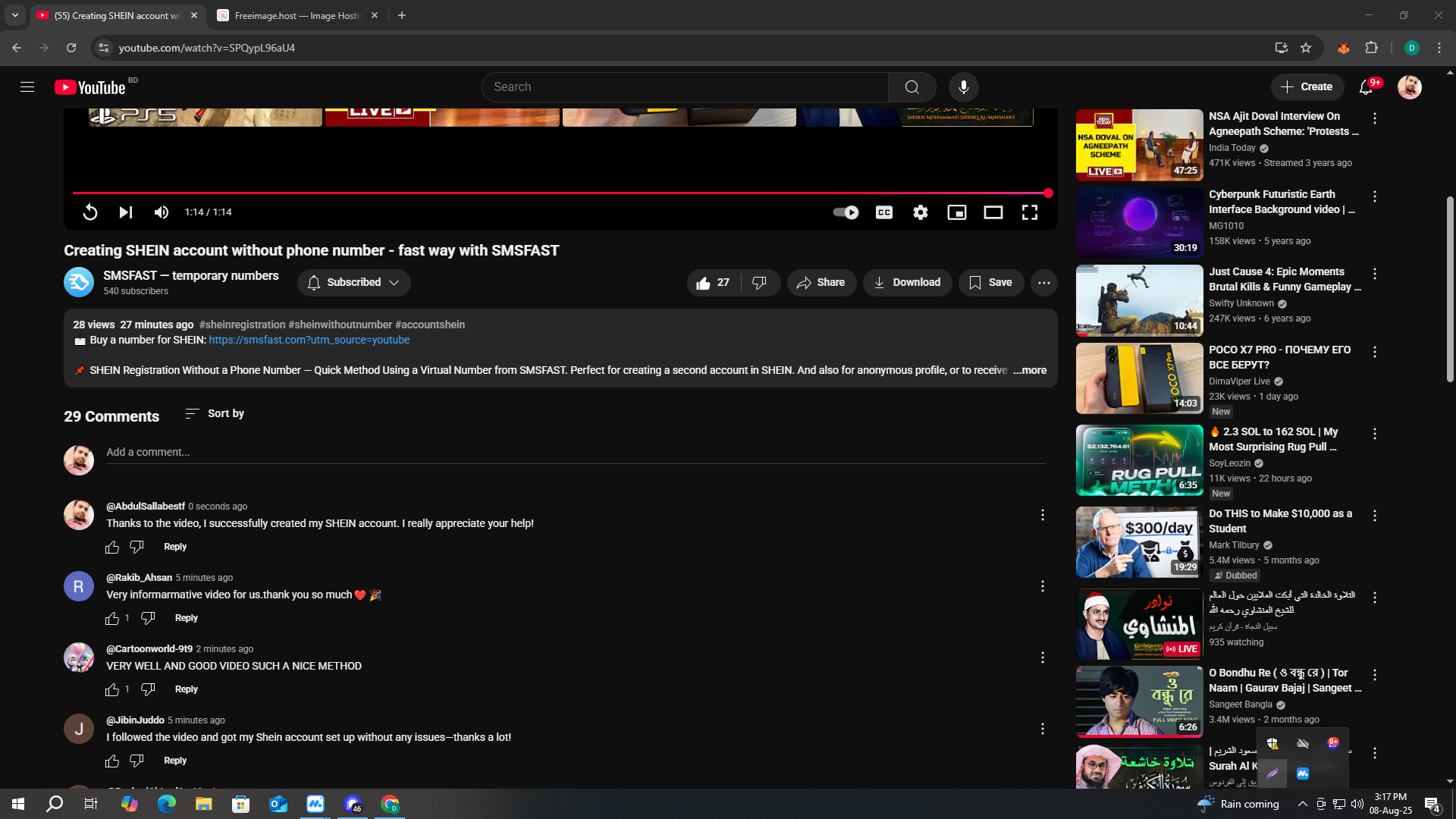Viewport: 1456px width, 819px height.
Task: Click the search magnifier button
Action: [x=912, y=87]
